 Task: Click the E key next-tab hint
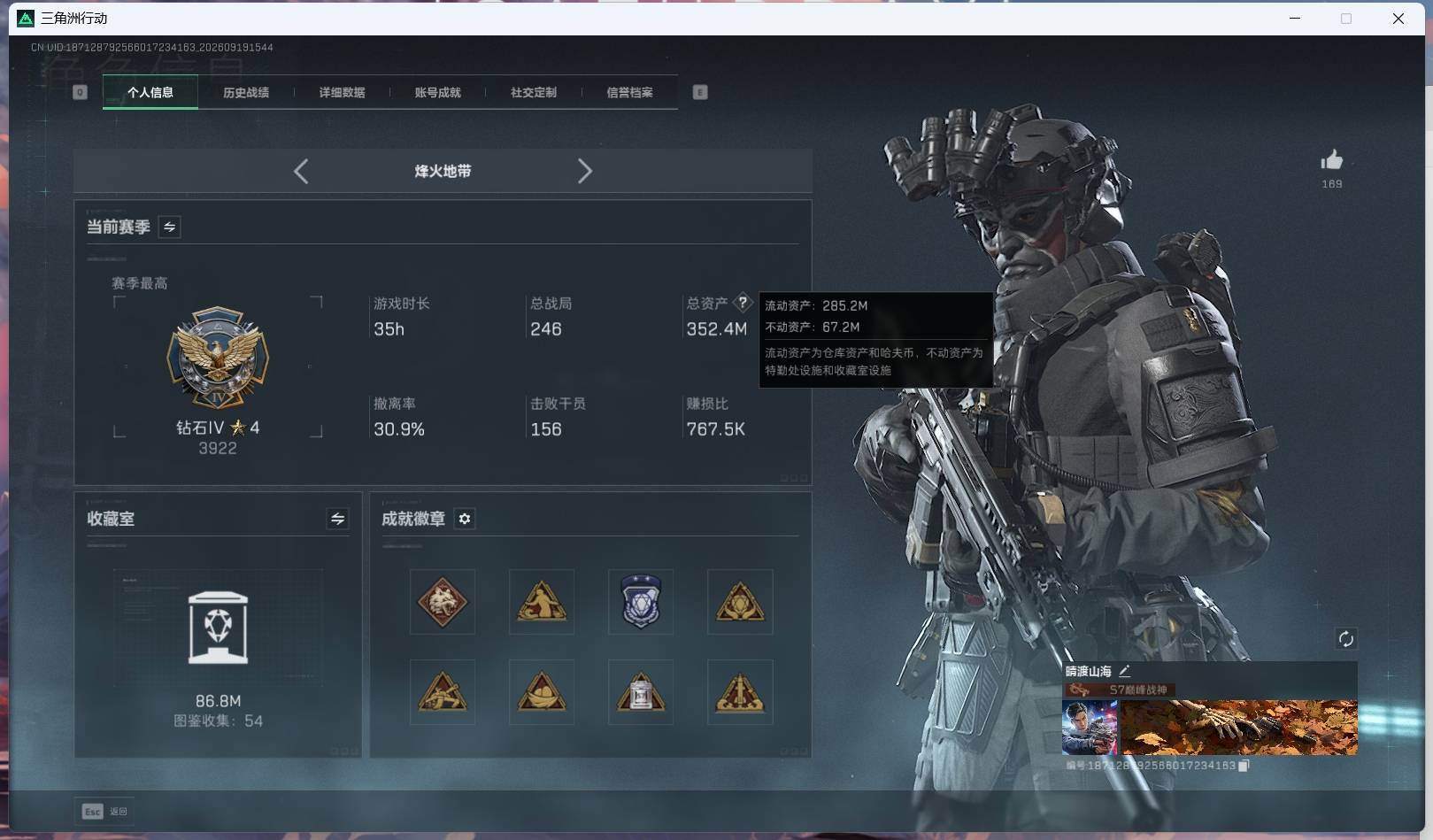pos(700,92)
